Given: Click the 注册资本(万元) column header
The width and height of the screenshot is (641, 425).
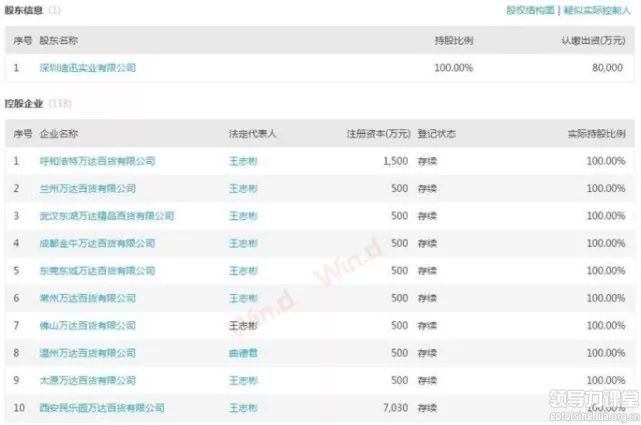Looking at the screenshot, I should [378, 134].
